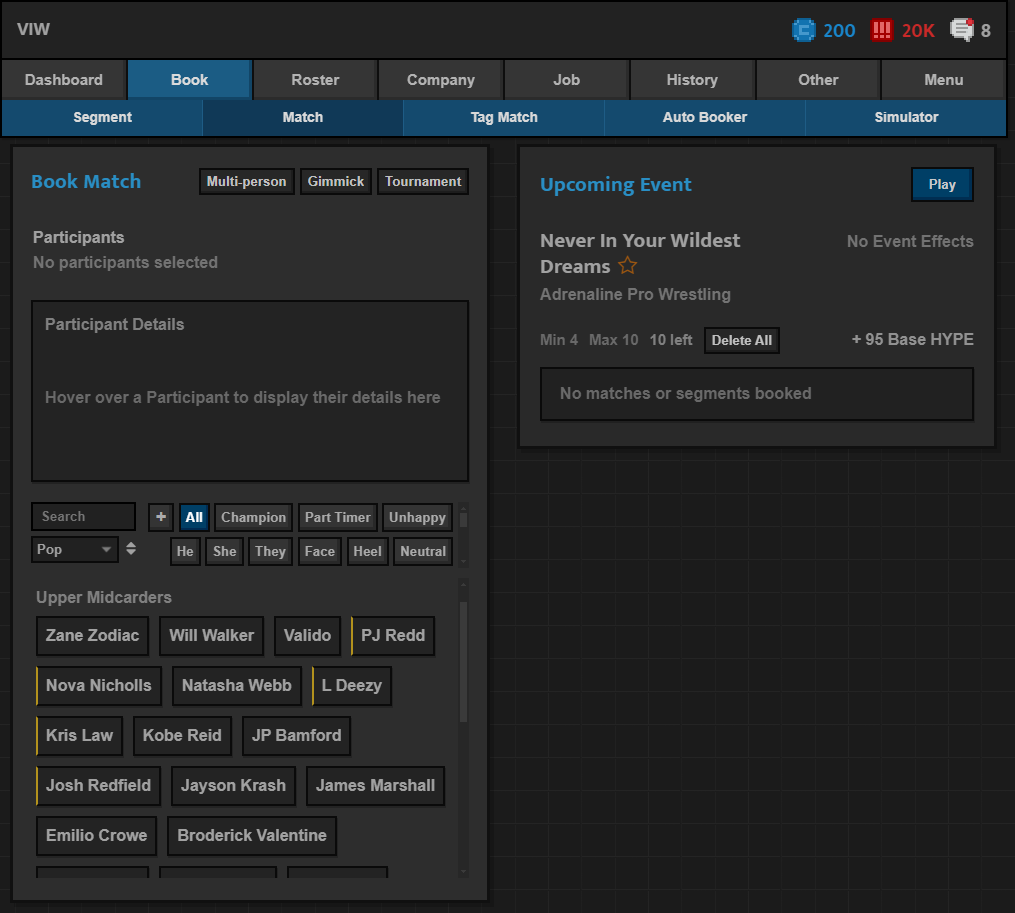This screenshot has height=913, width=1015.
Task: Open the messages notification icon
Action: (962, 30)
